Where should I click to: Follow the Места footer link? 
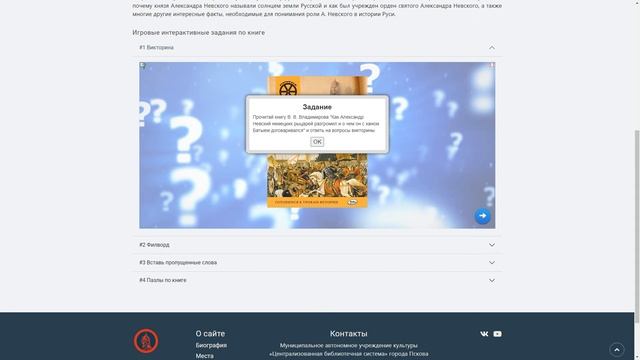(x=204, y=356)
